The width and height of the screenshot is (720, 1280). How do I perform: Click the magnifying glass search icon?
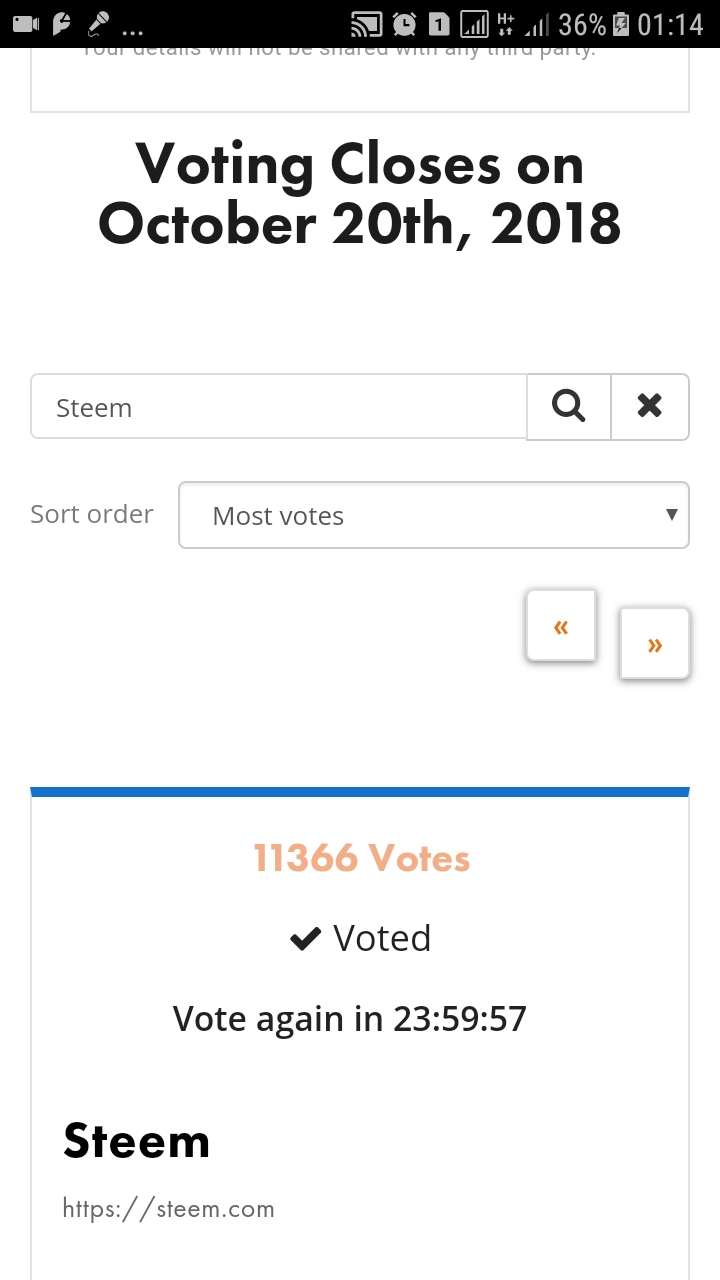click(568, 406)
